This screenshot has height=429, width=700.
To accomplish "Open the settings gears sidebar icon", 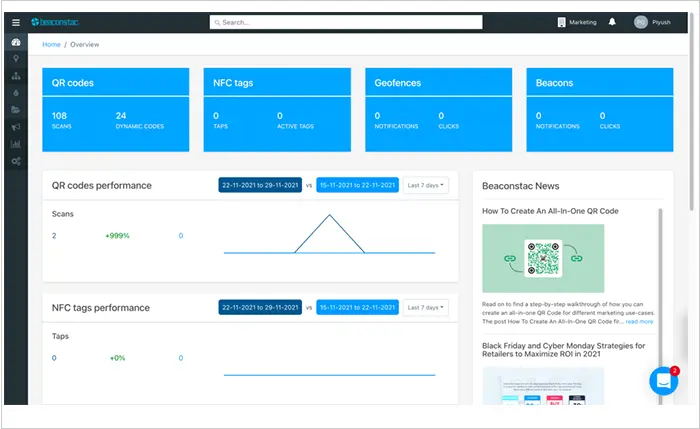I will pyautogui.click(x=16, y=161).
